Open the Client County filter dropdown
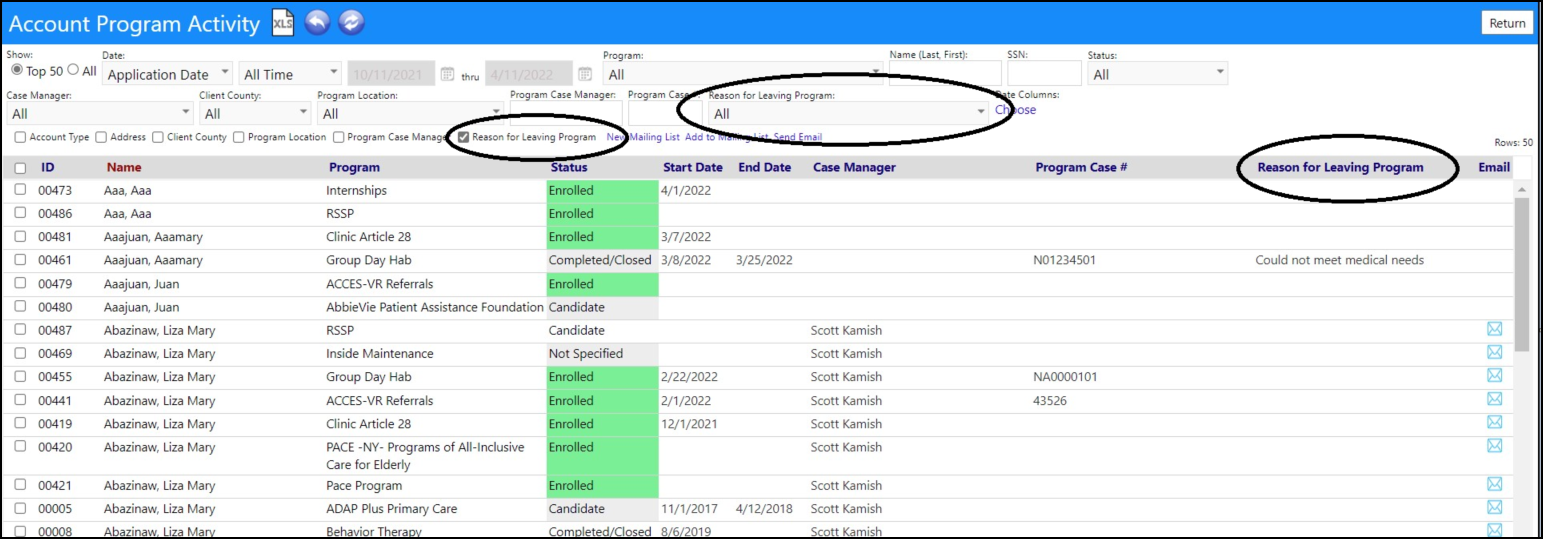This screenshot has height=539, width=1543. click(x=255, y=113)
